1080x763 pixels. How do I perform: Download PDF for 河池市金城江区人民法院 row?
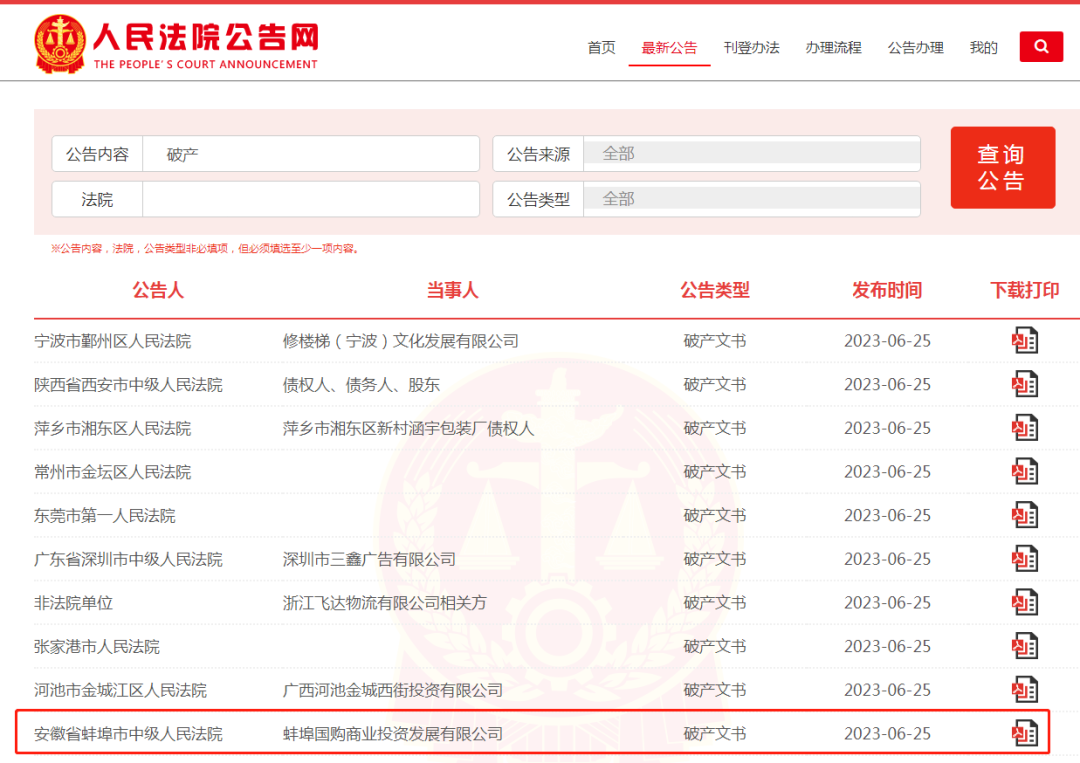point(1024,690)
